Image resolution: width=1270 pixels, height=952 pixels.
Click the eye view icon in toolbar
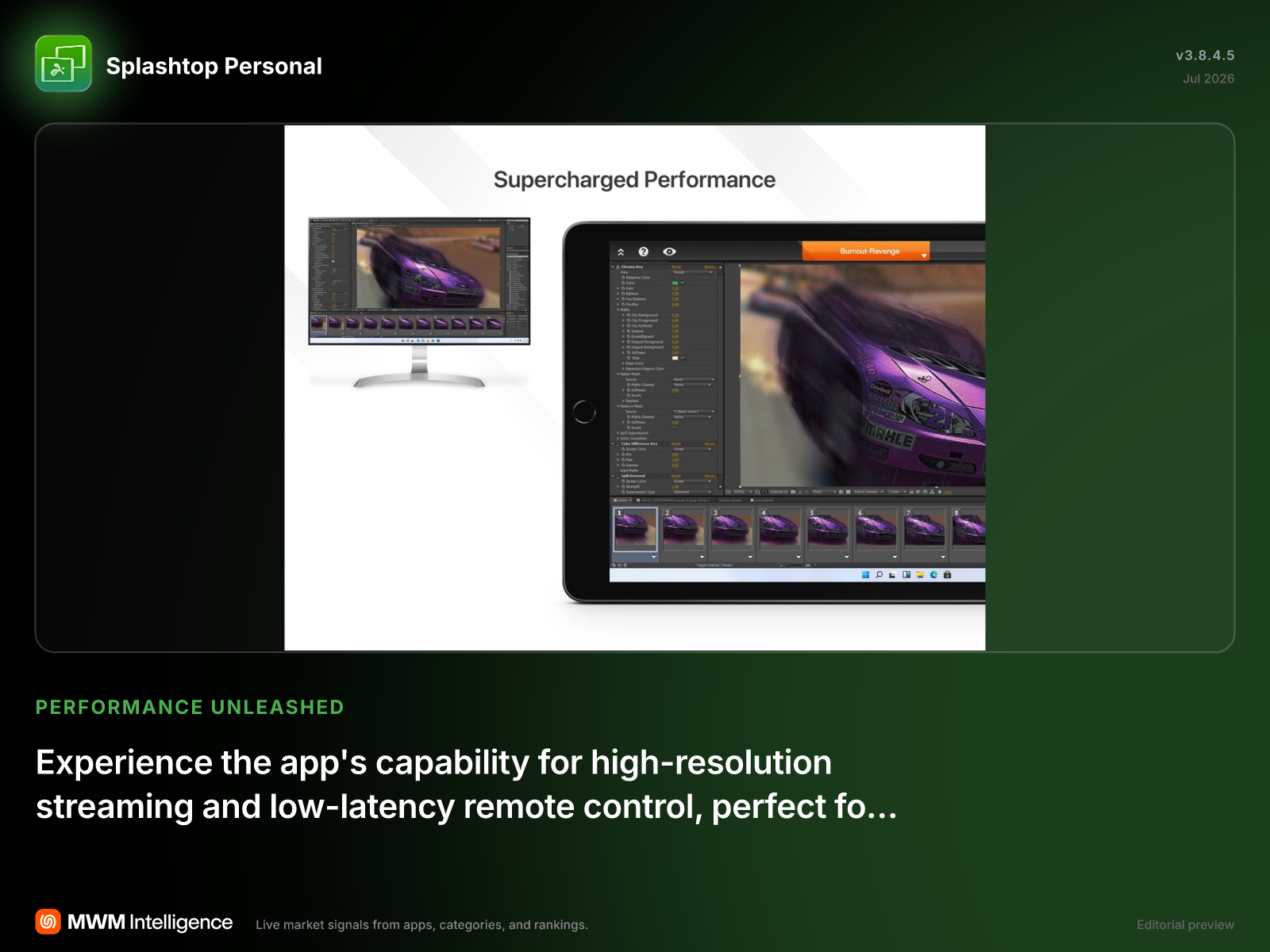tap(669, 251)
